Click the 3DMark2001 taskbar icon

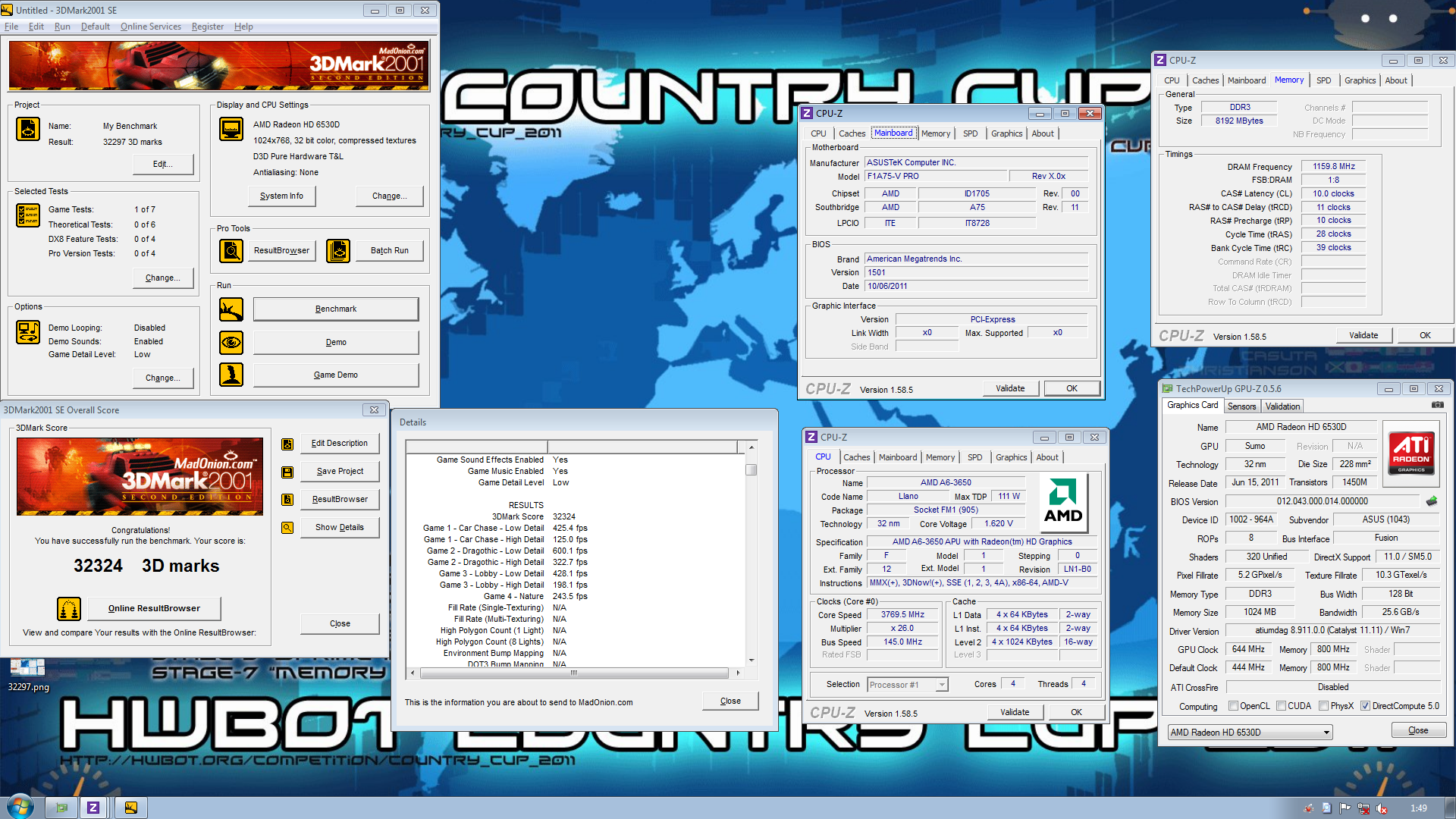pos(131,808)
